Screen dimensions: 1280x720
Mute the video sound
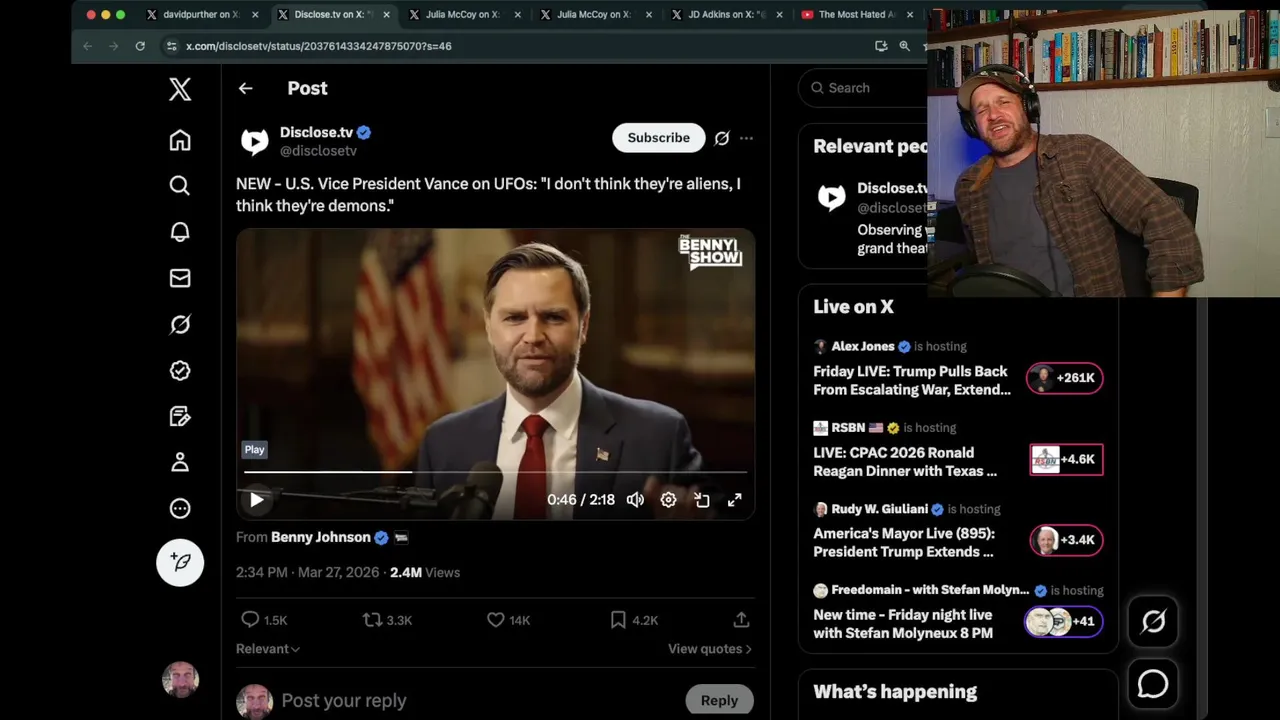pos(635,500)
